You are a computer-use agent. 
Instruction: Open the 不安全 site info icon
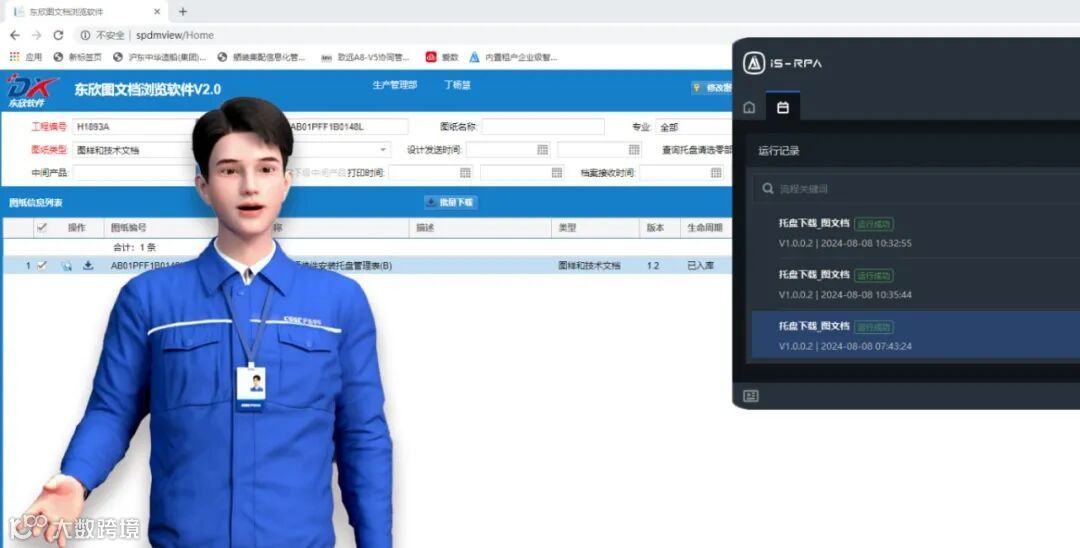85,35
